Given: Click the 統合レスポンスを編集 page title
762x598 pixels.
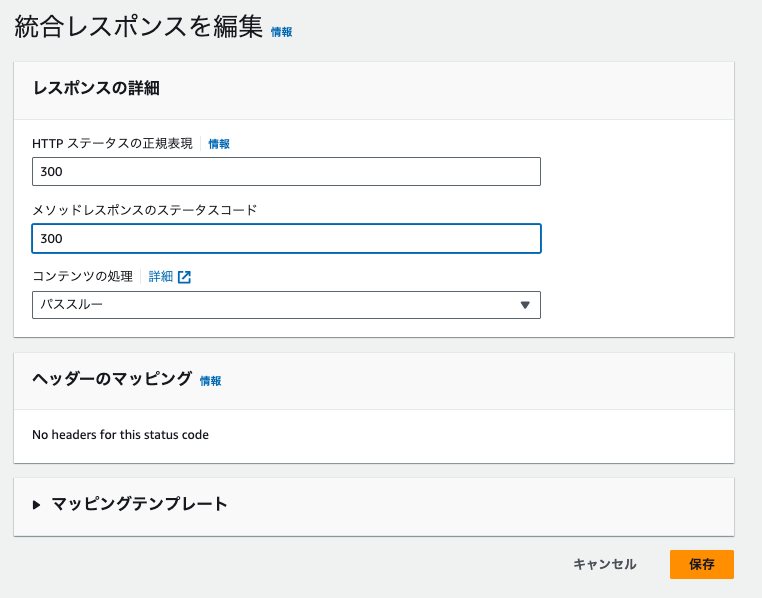Looking at the screenshot, I should click(x=138, y=28).
